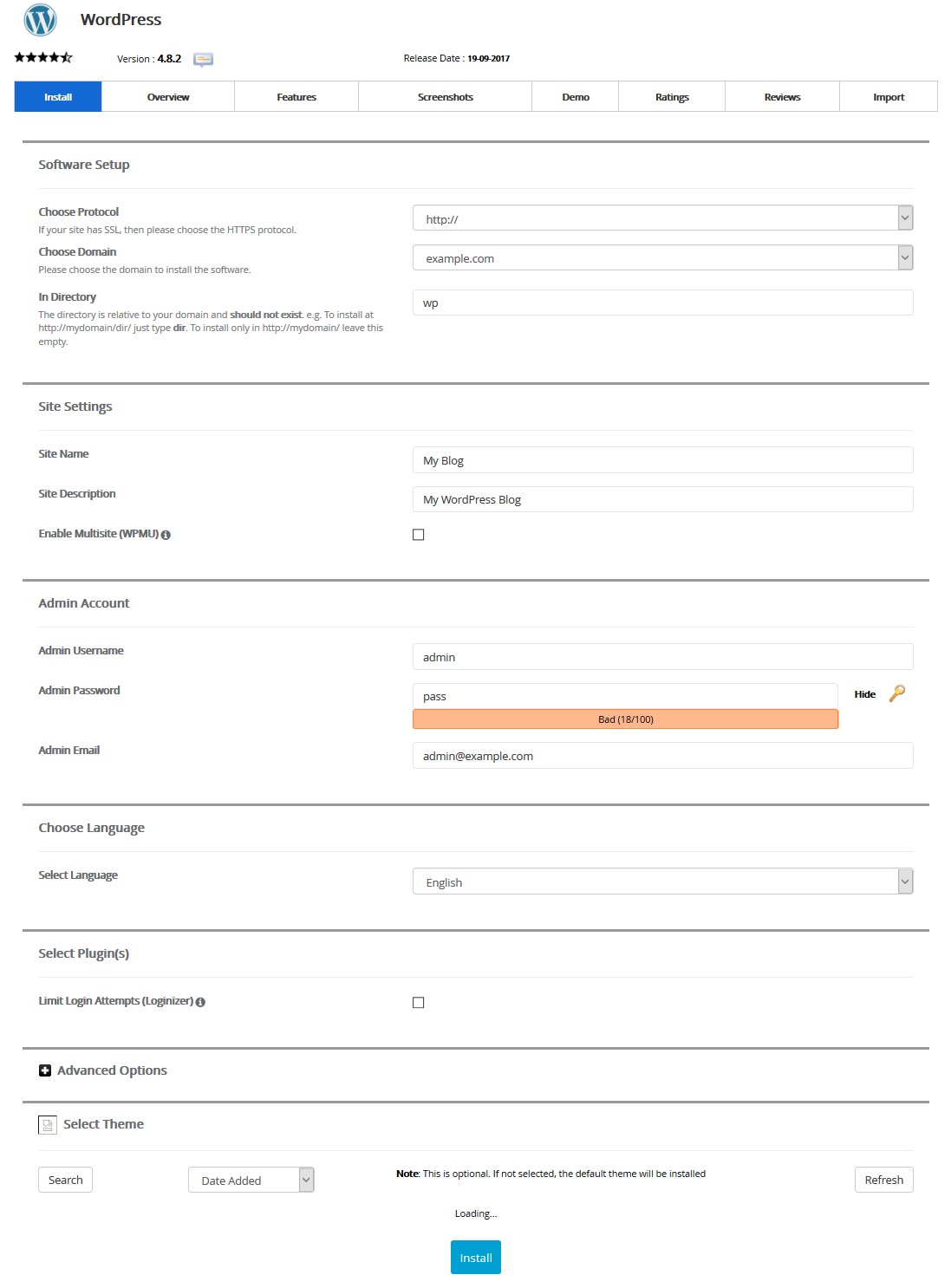The width and height of the screenshot is (951, 1288).
Task: Open the Select Language dropdown
Action: 663,881
